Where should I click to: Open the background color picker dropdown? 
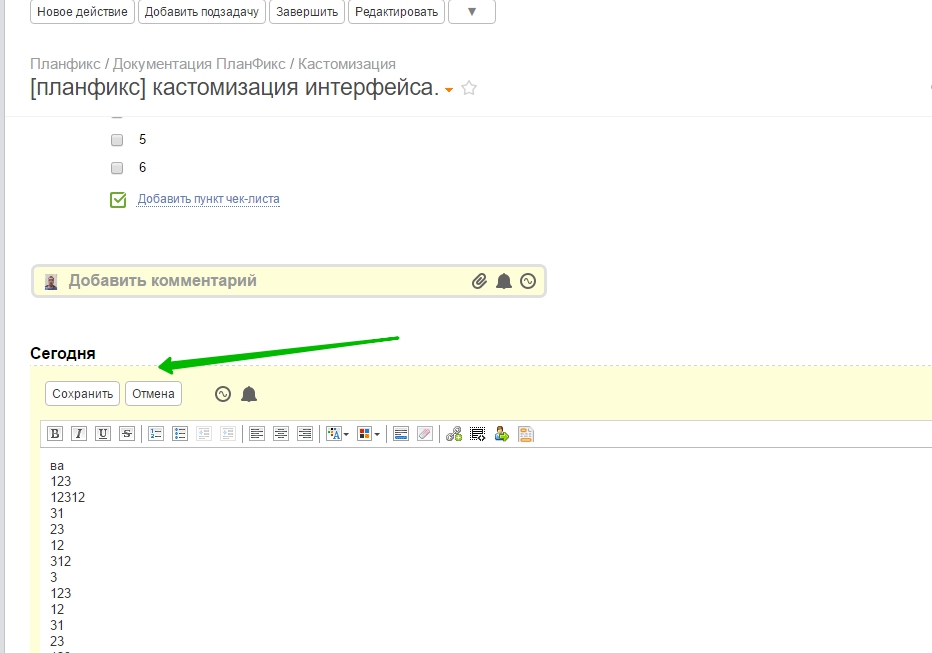pos(368,434)
